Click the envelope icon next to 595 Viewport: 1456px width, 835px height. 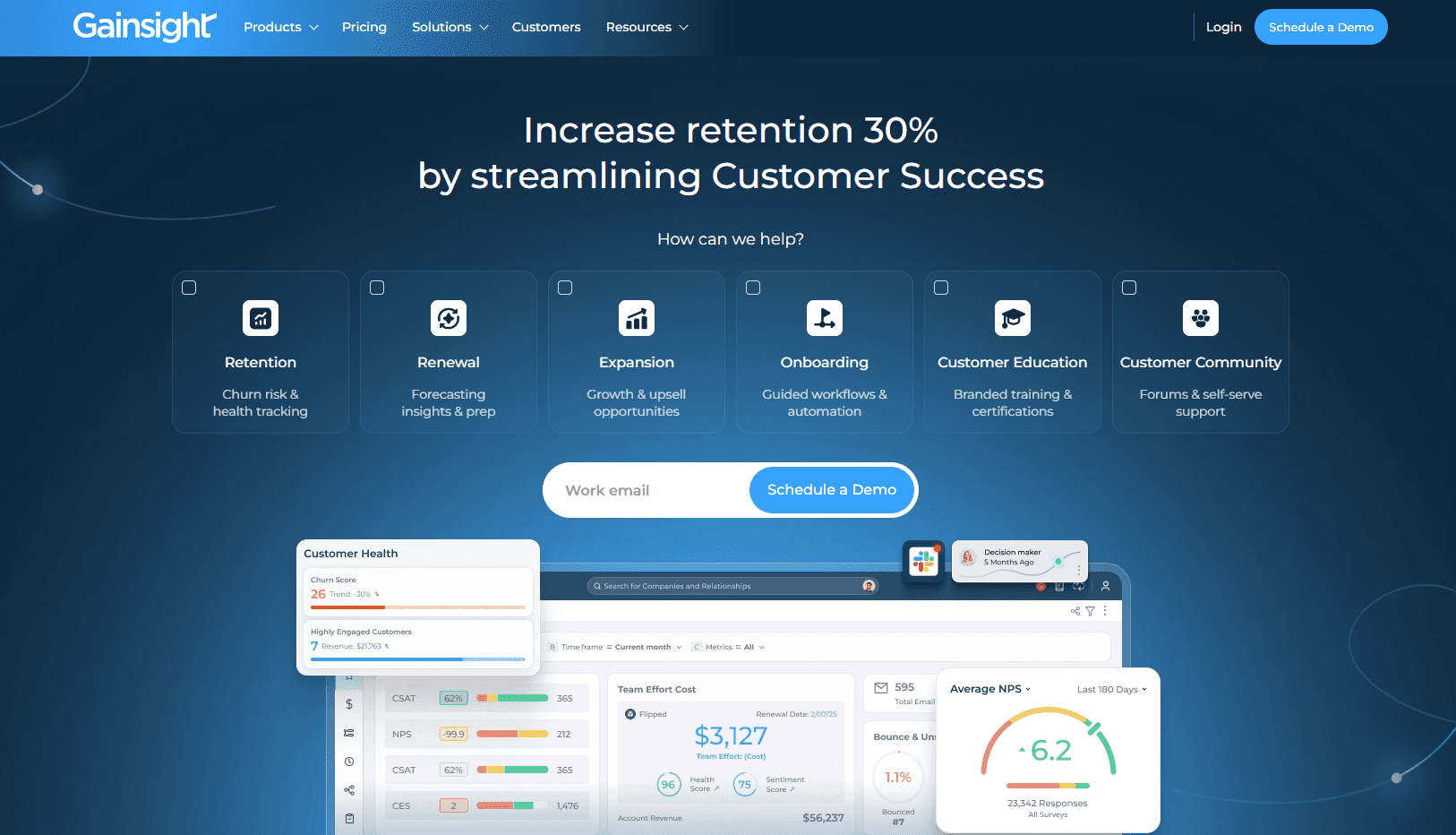click(881, 688)
